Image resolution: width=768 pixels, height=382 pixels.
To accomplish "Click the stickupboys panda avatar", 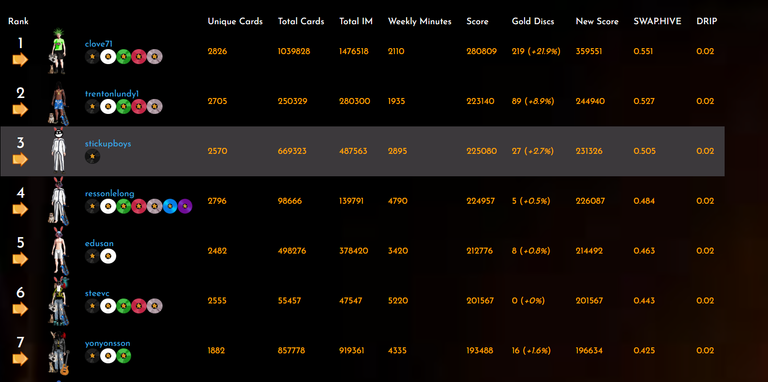I will coord(59,150).
